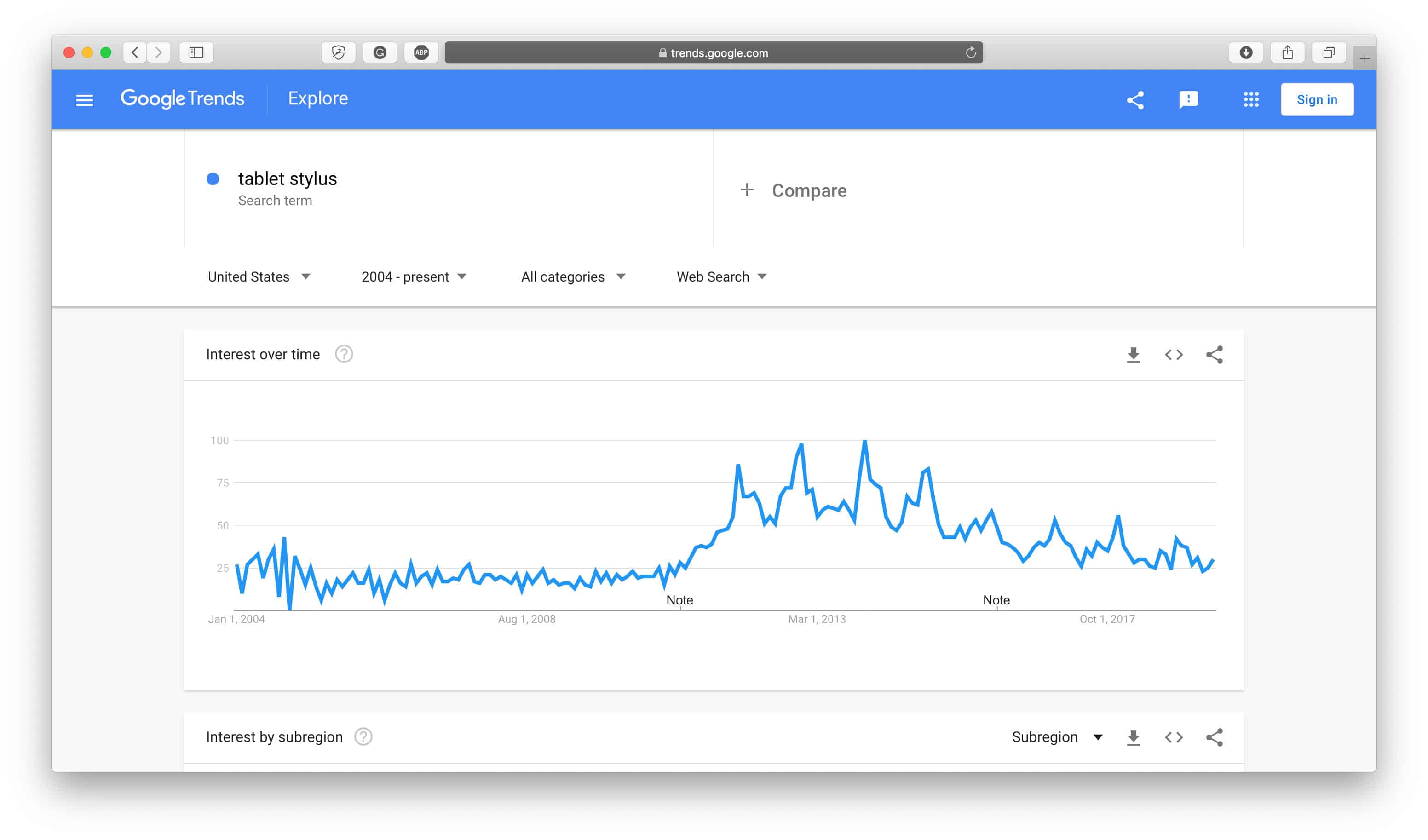Screen dimensions: 1428x840
Task: Click the first Note marker near 2011
Action: pos(679,600)
